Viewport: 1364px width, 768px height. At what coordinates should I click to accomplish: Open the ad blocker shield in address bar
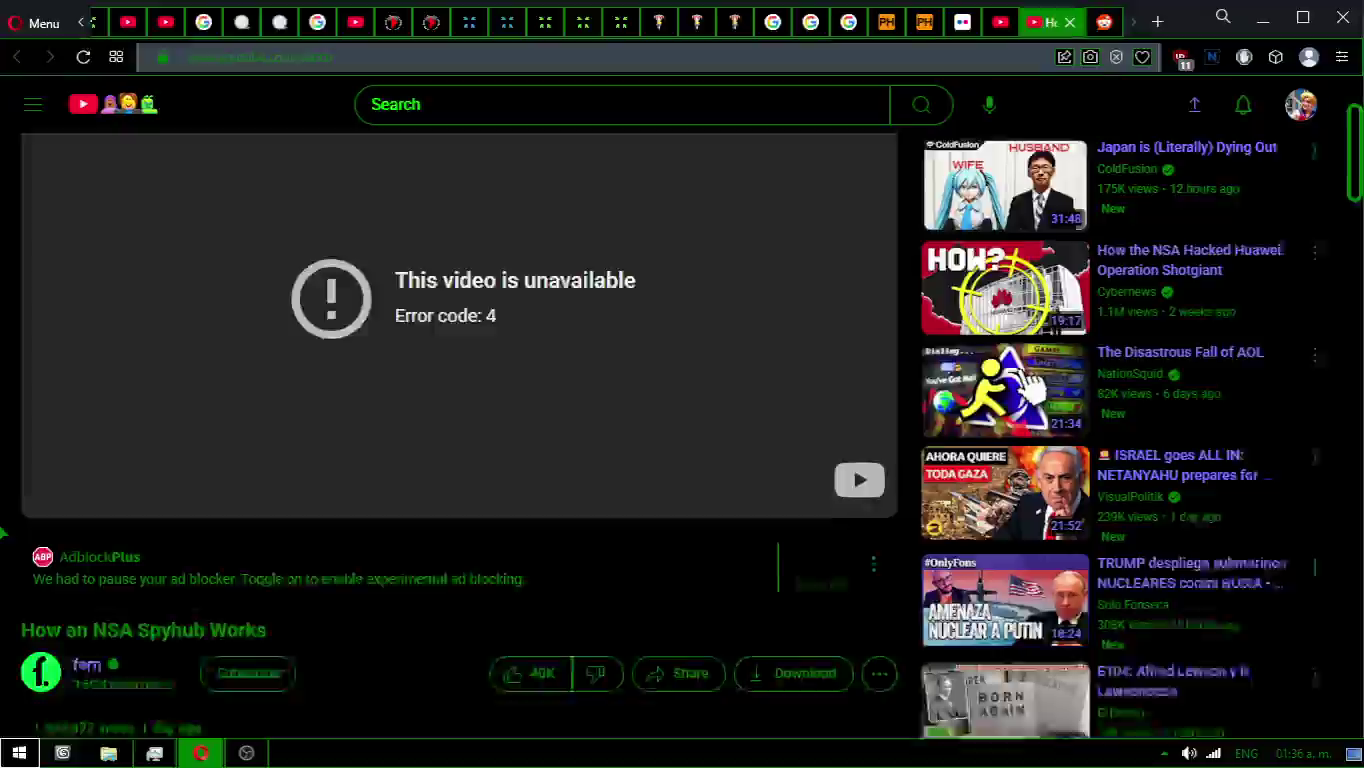[x=1116, y=57]
